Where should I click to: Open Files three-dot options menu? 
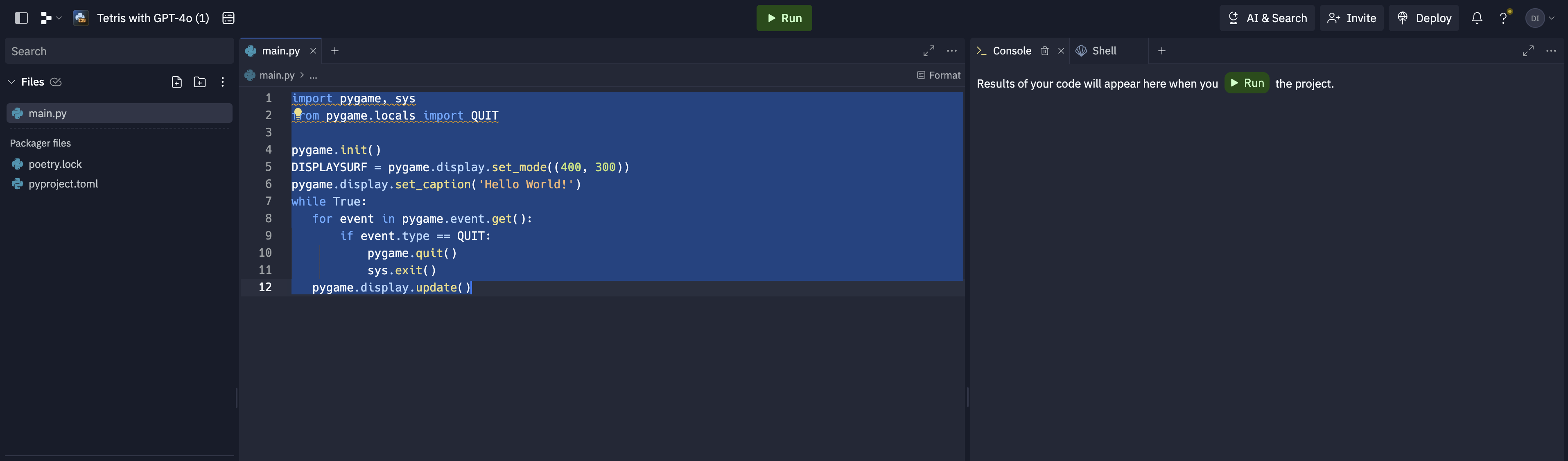coord(223,81)
